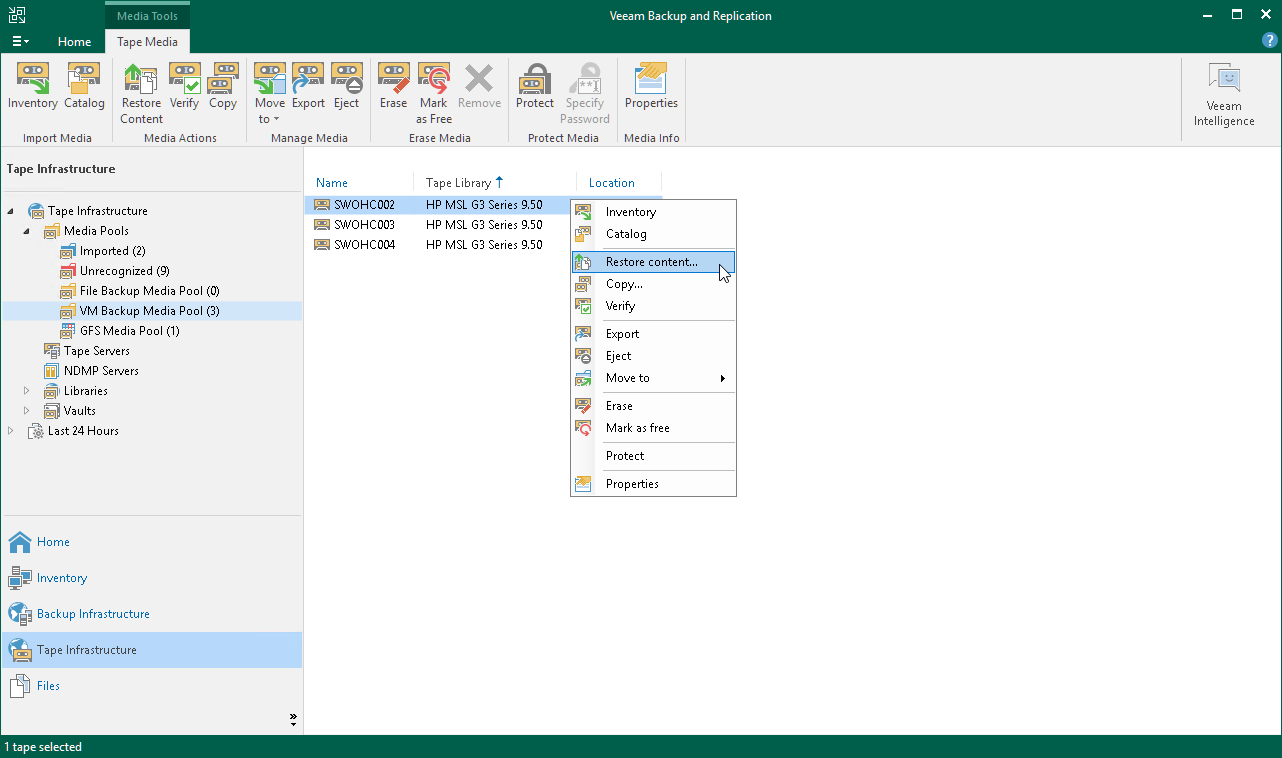
Task: Collapse the Tape Infrastructure tree node
Action: (x=11, y=211)
